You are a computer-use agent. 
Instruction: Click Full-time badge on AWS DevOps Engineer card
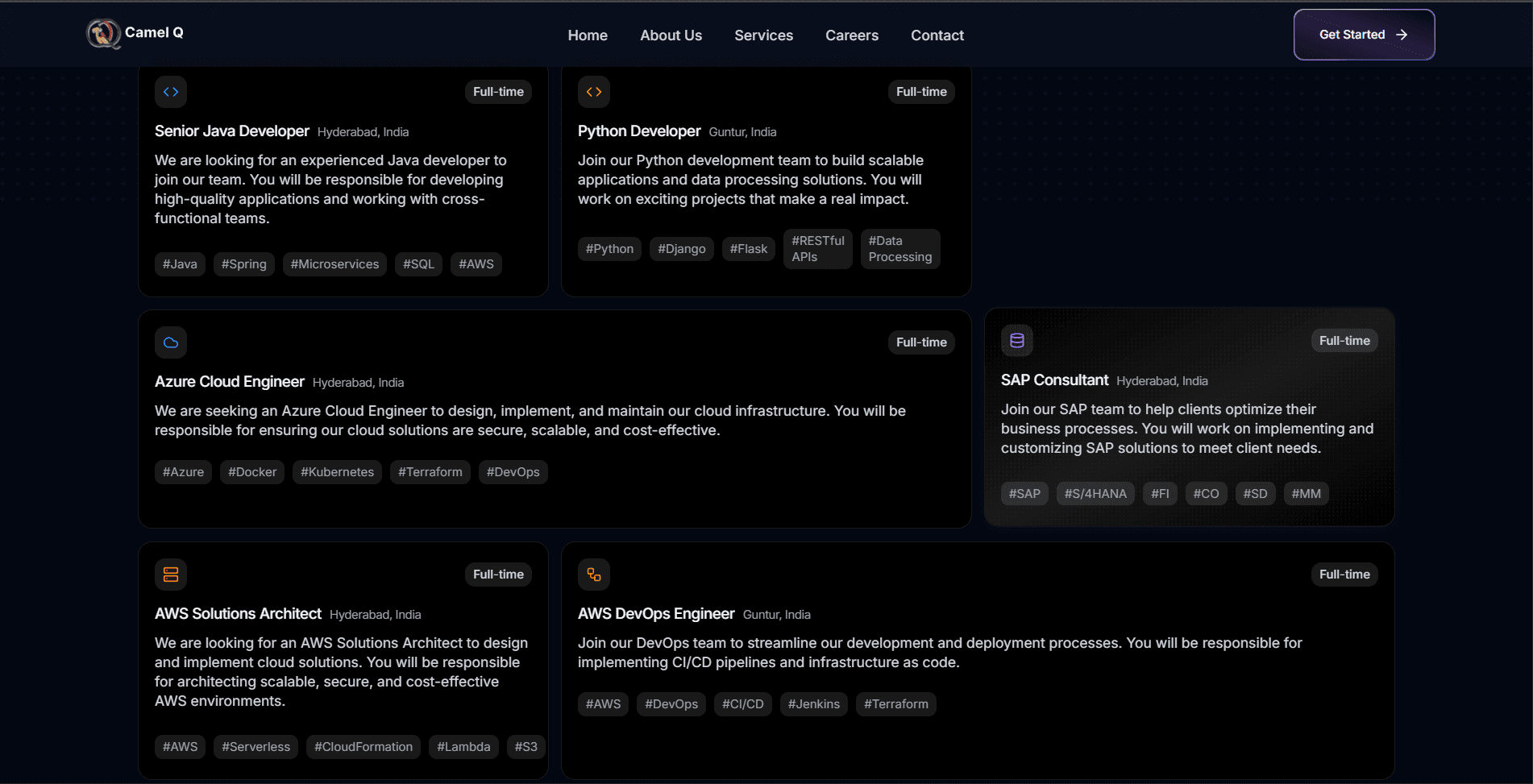pyautogui.click(x=1344, y=575)
